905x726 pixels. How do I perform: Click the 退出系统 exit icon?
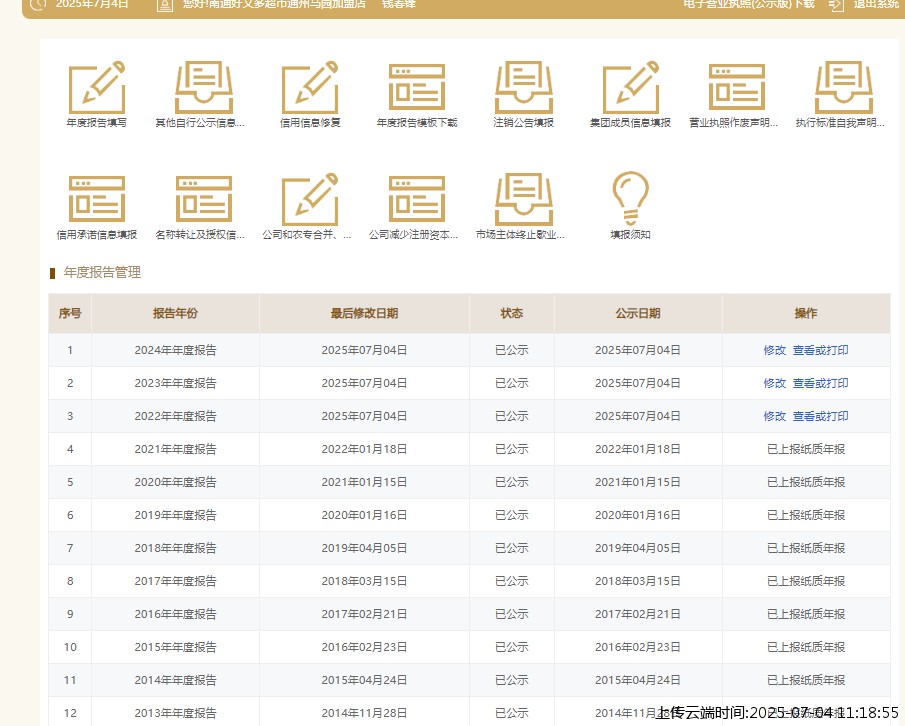pos(836,5)
